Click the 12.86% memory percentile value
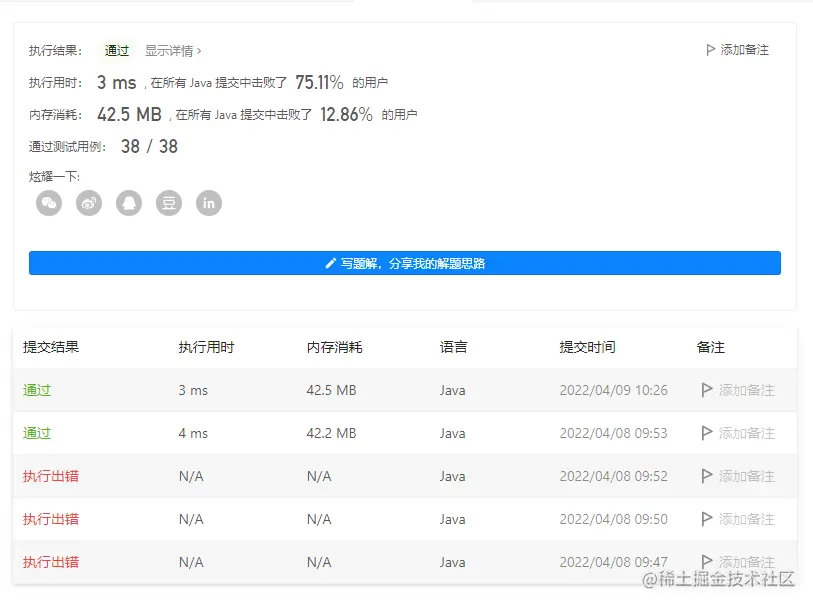The height and width of the screenshot is (607, 813). (346, 115)
